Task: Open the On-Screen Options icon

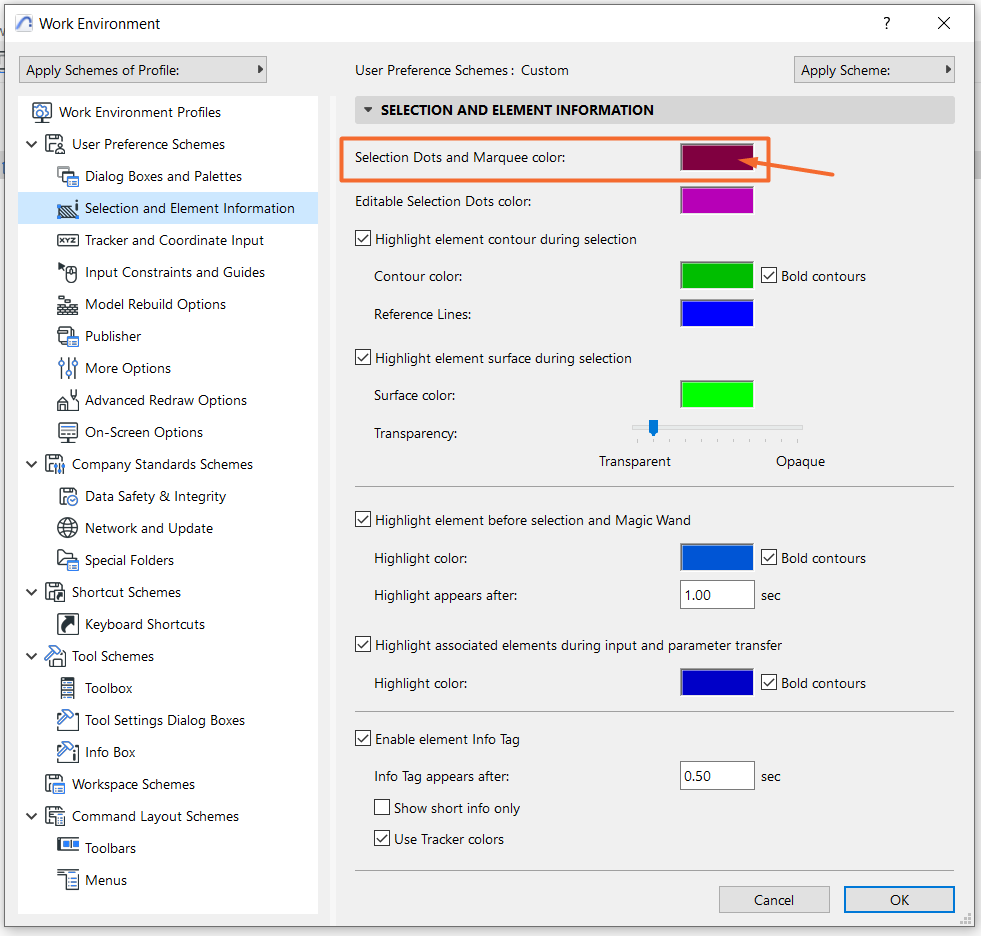Action: click(x=68, y=432)
